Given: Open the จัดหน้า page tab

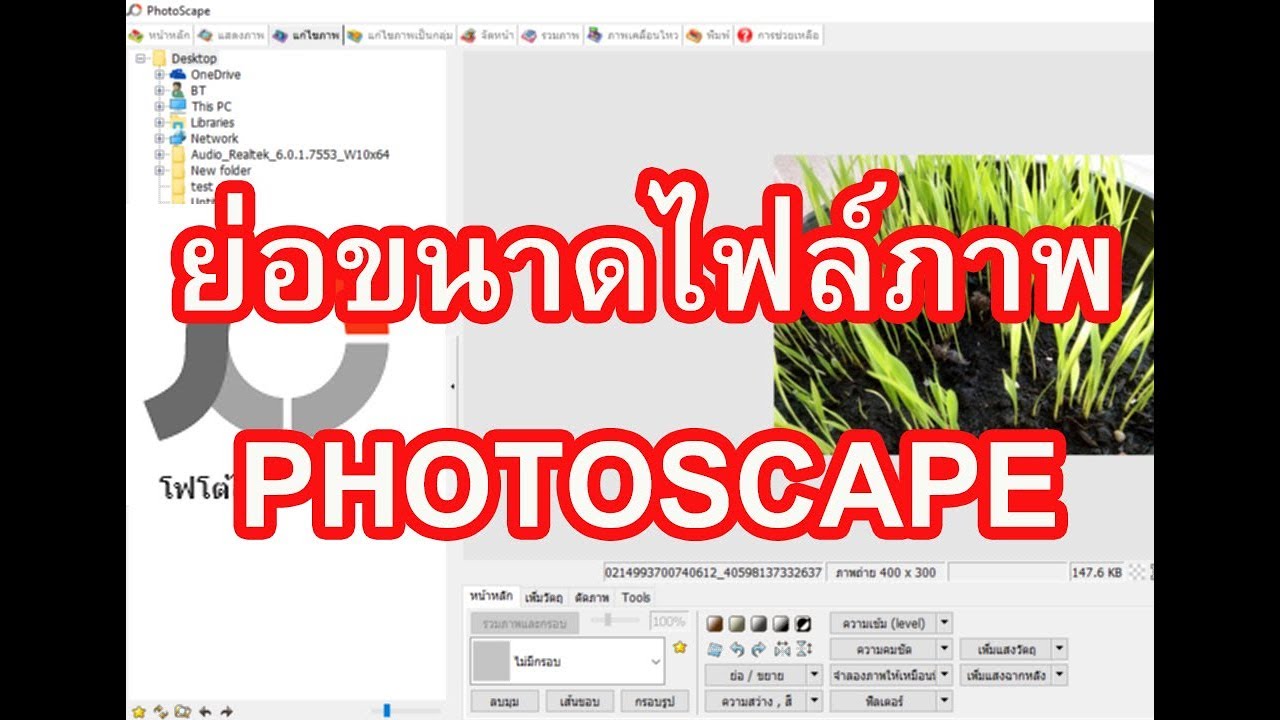Looking at the screenshot, I should (488, 35).
